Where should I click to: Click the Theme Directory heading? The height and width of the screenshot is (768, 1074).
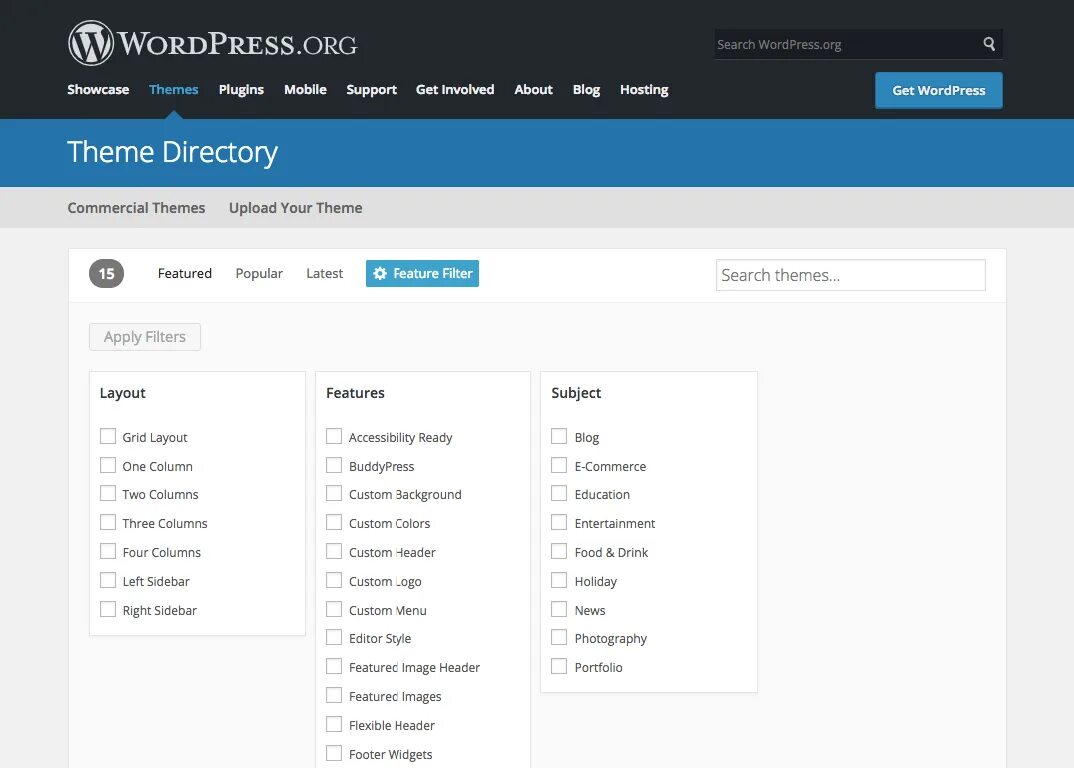[x=173, y=152]
